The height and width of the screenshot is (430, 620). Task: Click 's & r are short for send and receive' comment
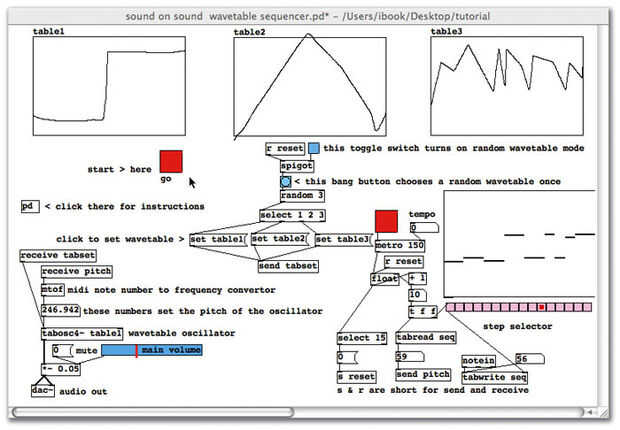[x=433, y=390]
